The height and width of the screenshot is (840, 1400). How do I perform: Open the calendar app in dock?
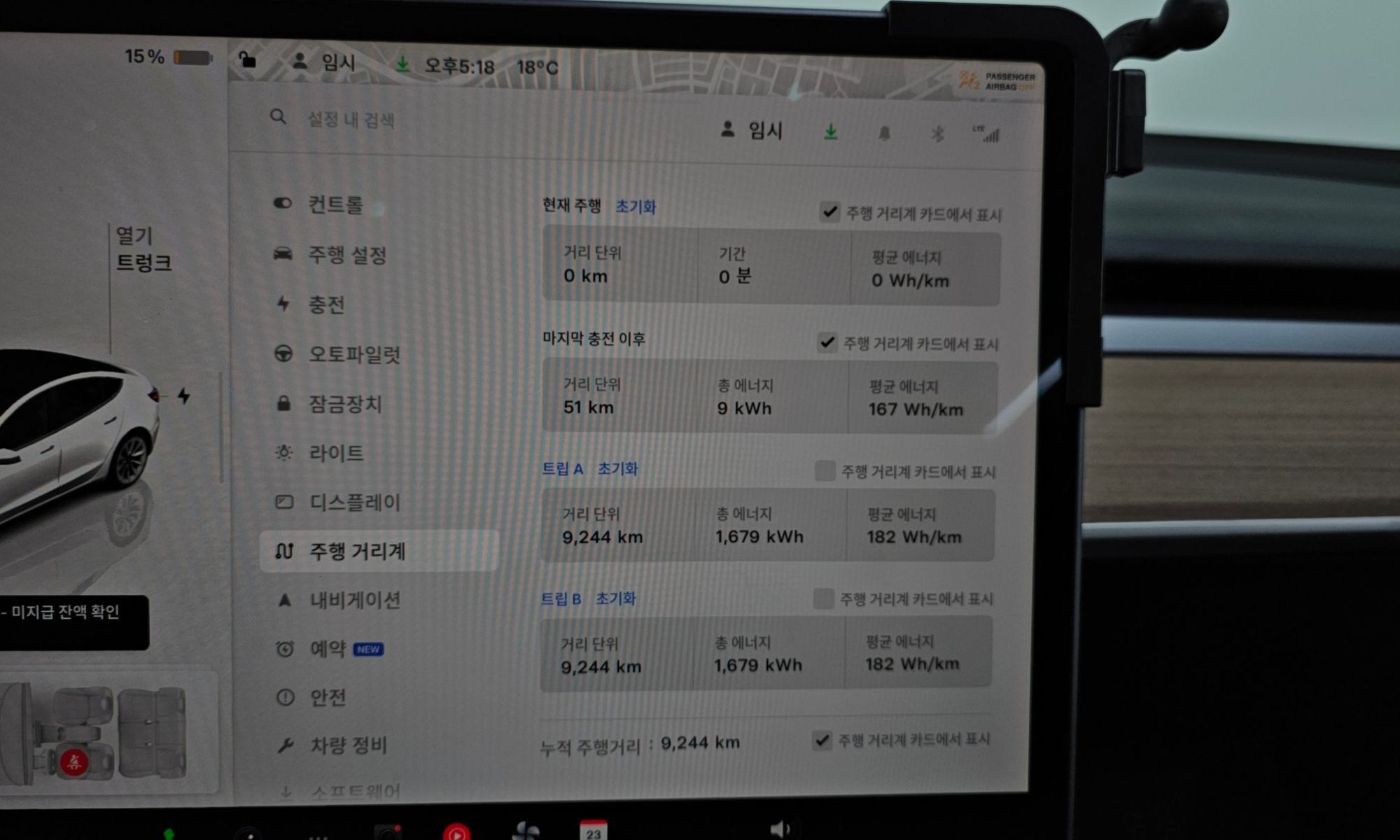(x=594, y=831)
